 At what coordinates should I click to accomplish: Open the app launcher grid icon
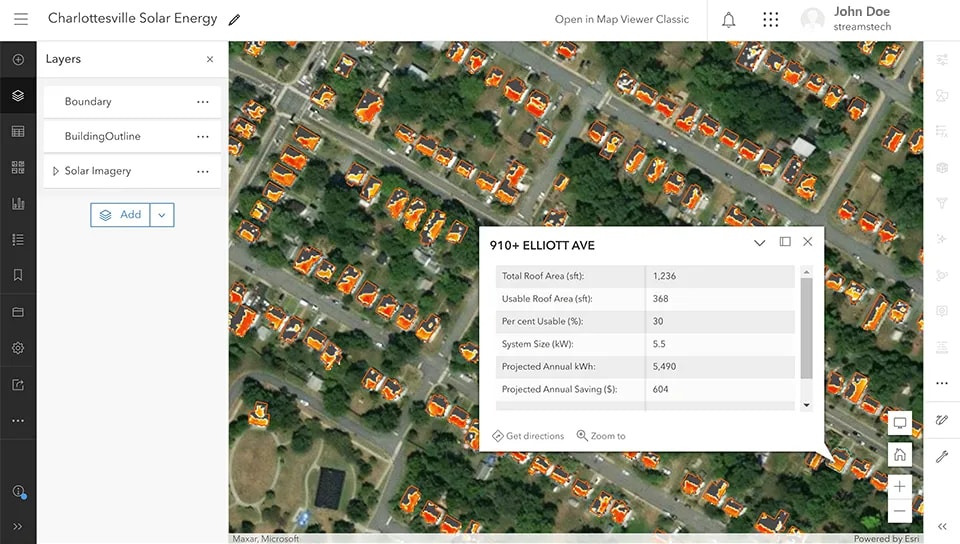770,20
